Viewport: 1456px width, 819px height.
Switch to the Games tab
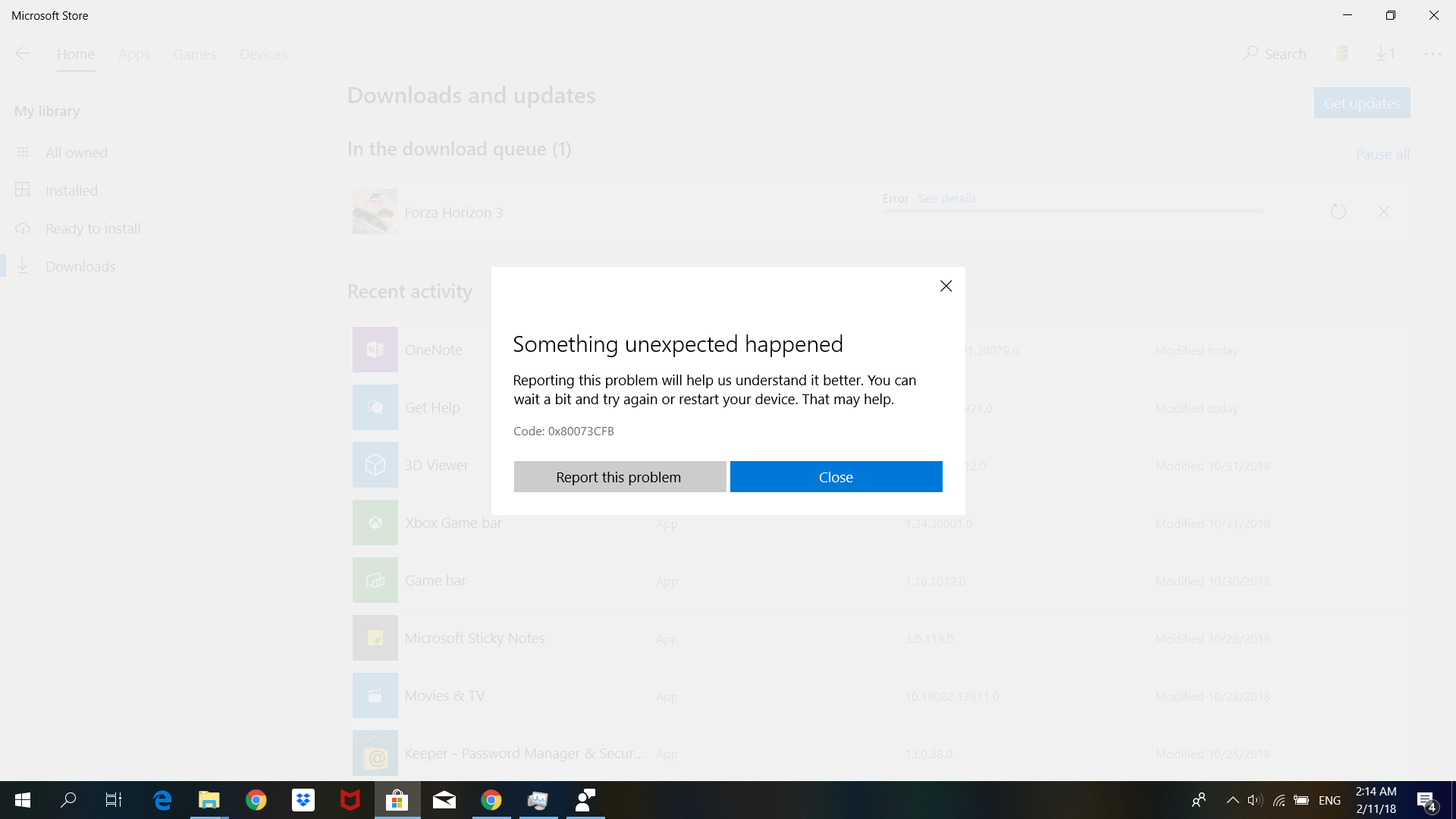tap(194, 54)
